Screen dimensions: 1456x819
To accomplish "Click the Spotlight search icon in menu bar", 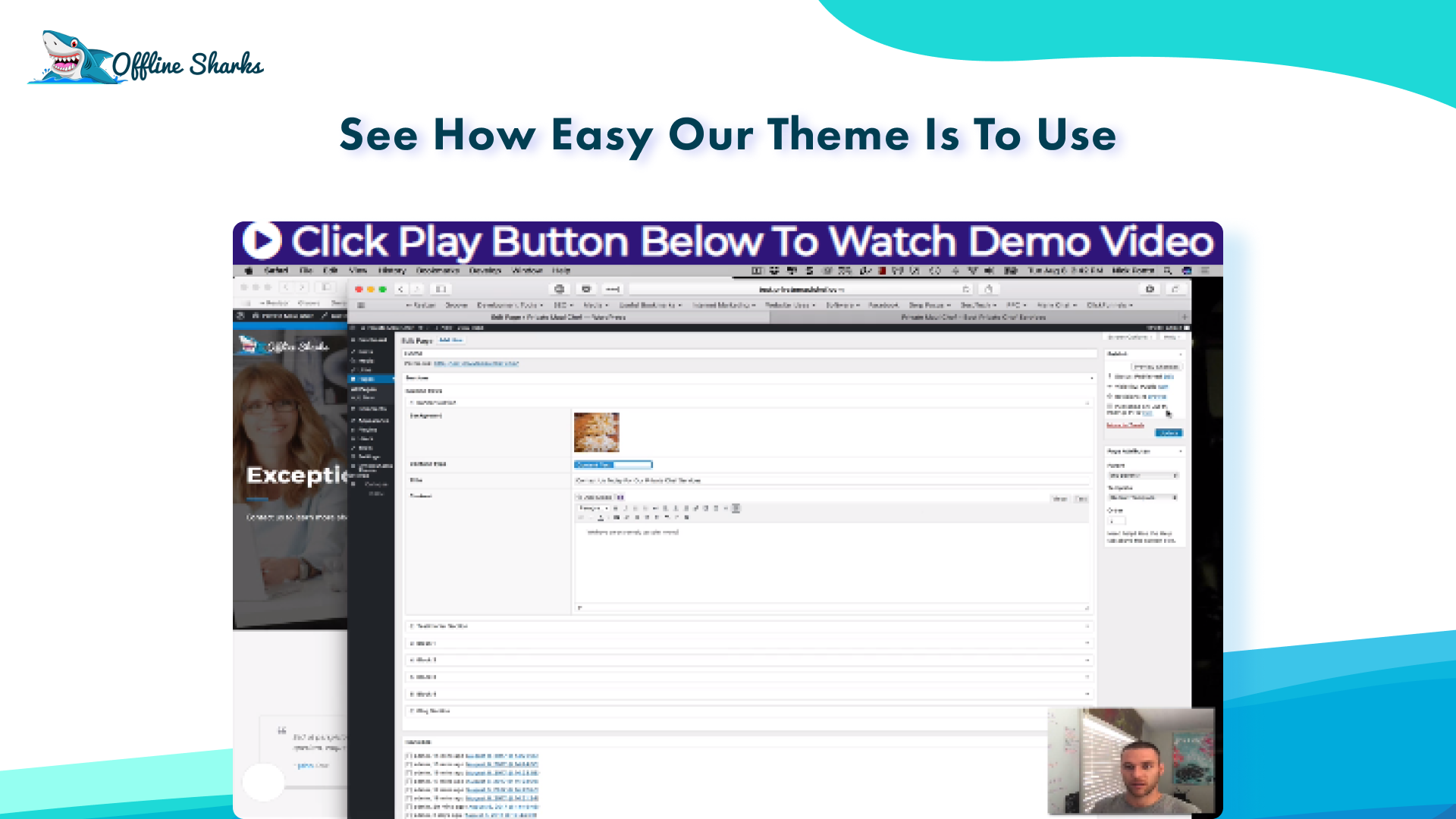I will pyautogui.click(x=1168, y=270).
